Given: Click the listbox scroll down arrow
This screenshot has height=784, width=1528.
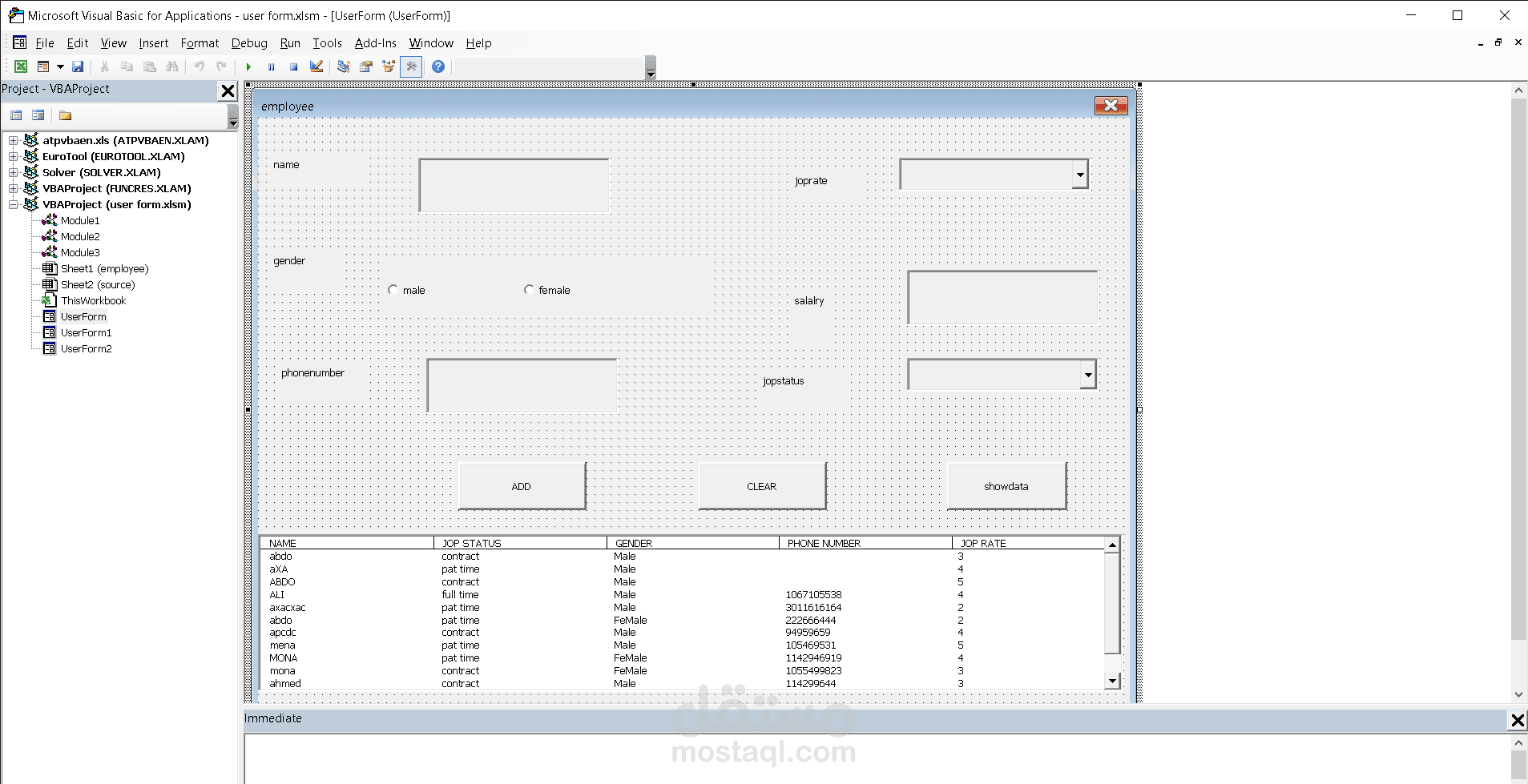Looking at the screenshot, I should (1112, 681).
